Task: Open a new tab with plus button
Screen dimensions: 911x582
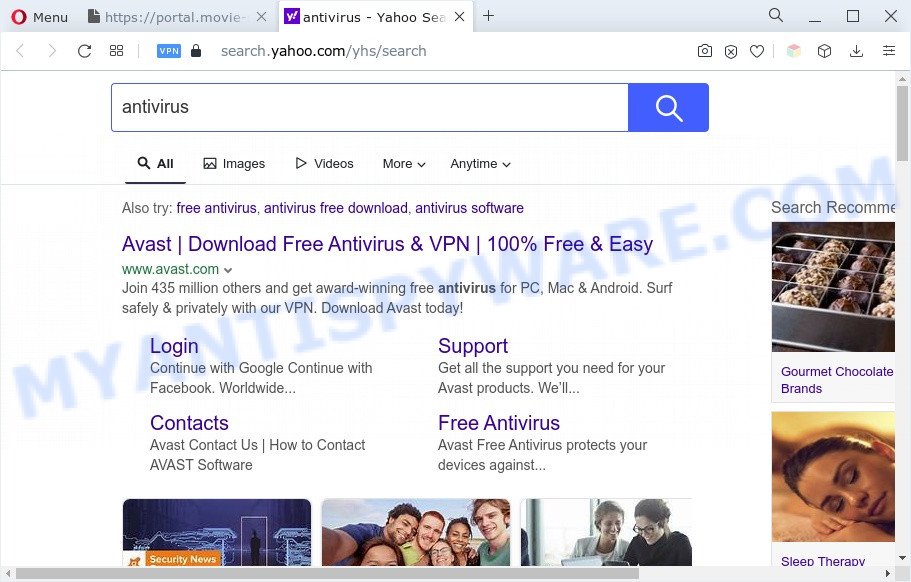Action: click(x=489, y=16)
